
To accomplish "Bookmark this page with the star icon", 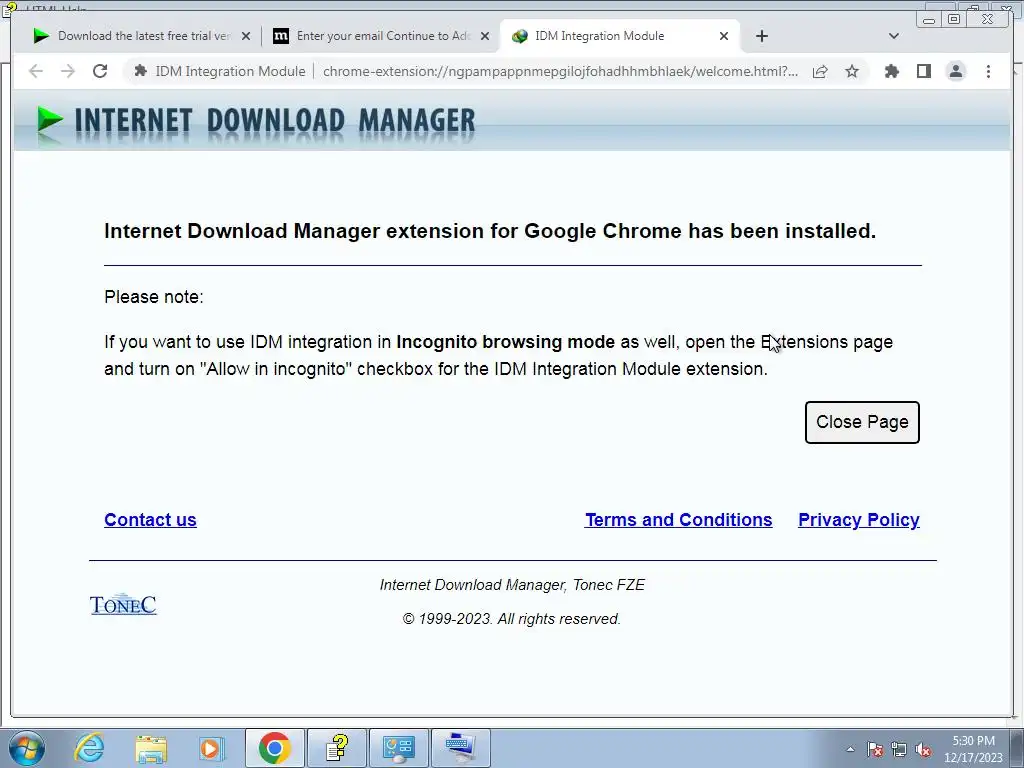I will (x=852, y=71).
